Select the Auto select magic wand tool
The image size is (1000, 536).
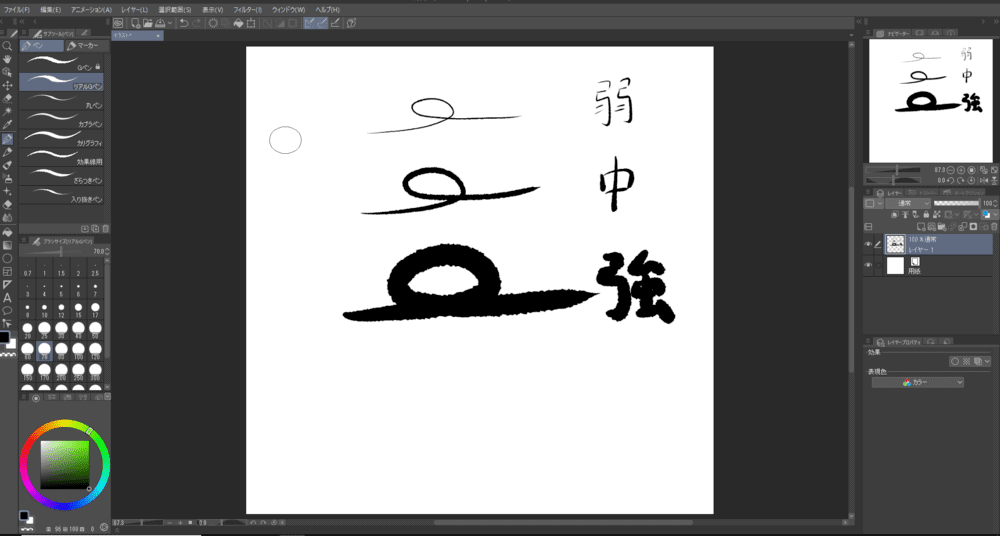(x=7, y=112)
